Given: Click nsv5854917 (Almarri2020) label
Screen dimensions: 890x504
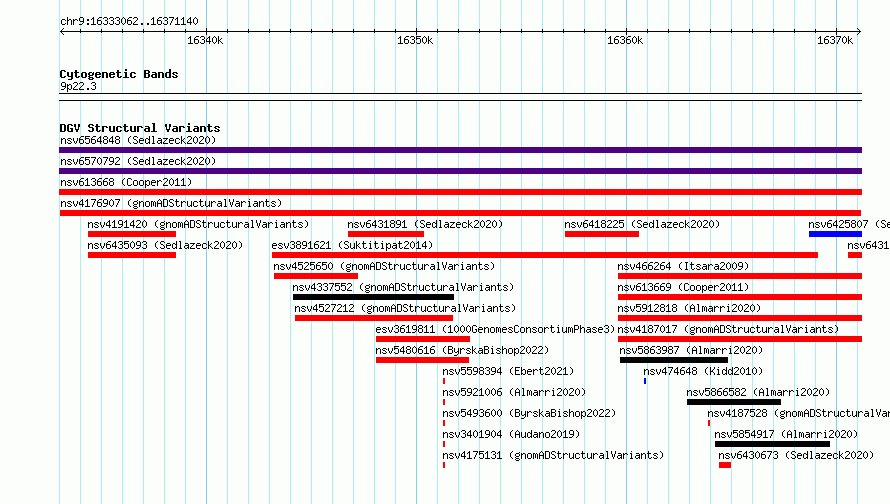Looking at the screenshot, I should (x=786, y=434).
